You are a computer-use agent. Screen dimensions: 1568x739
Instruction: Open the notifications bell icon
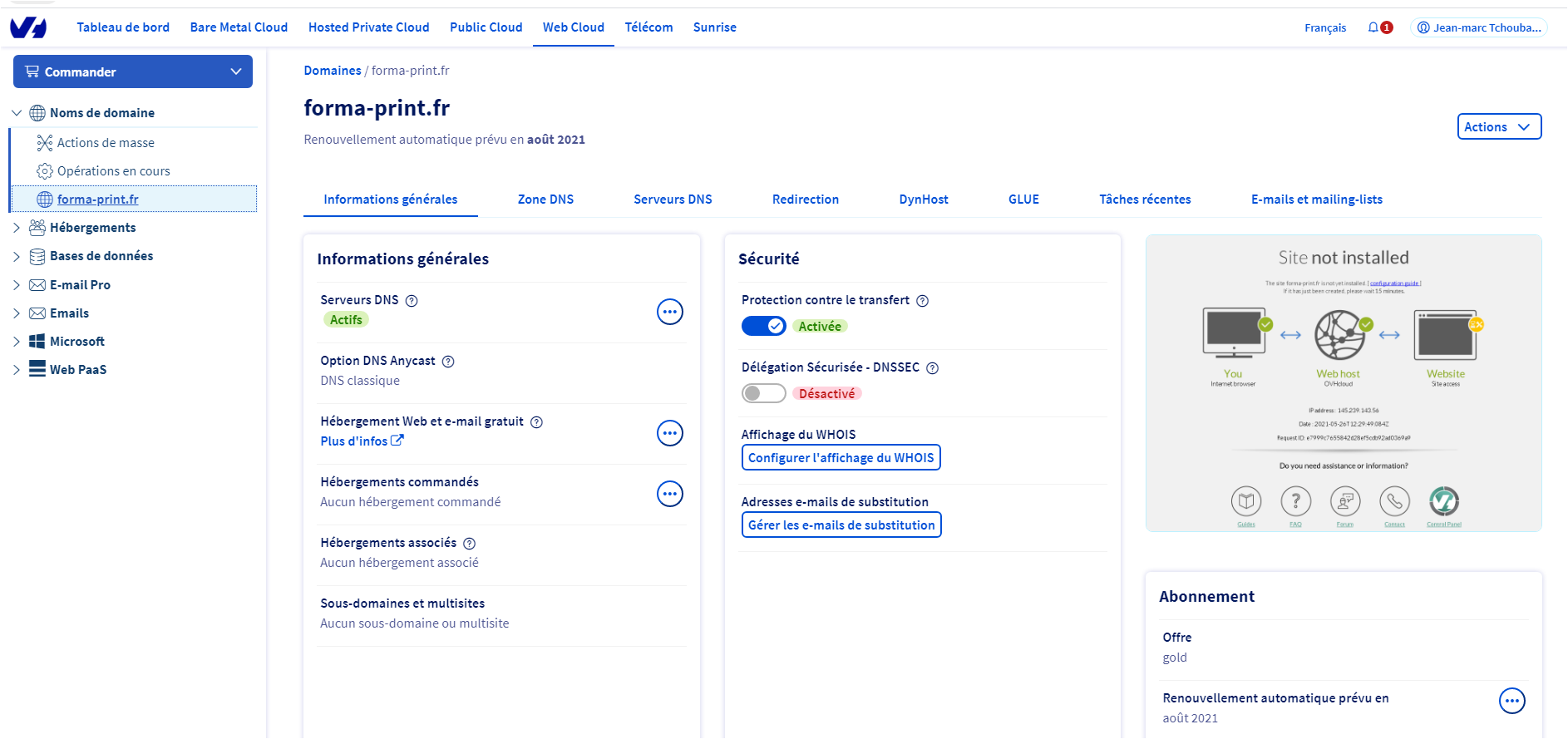coord(1373,27)
